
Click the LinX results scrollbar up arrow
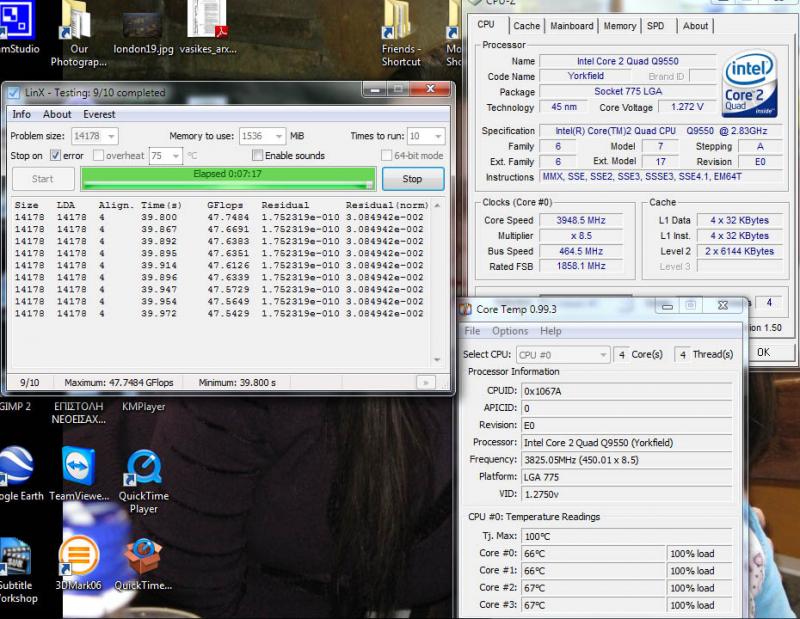pyautogui.click(x=437, y=205)
